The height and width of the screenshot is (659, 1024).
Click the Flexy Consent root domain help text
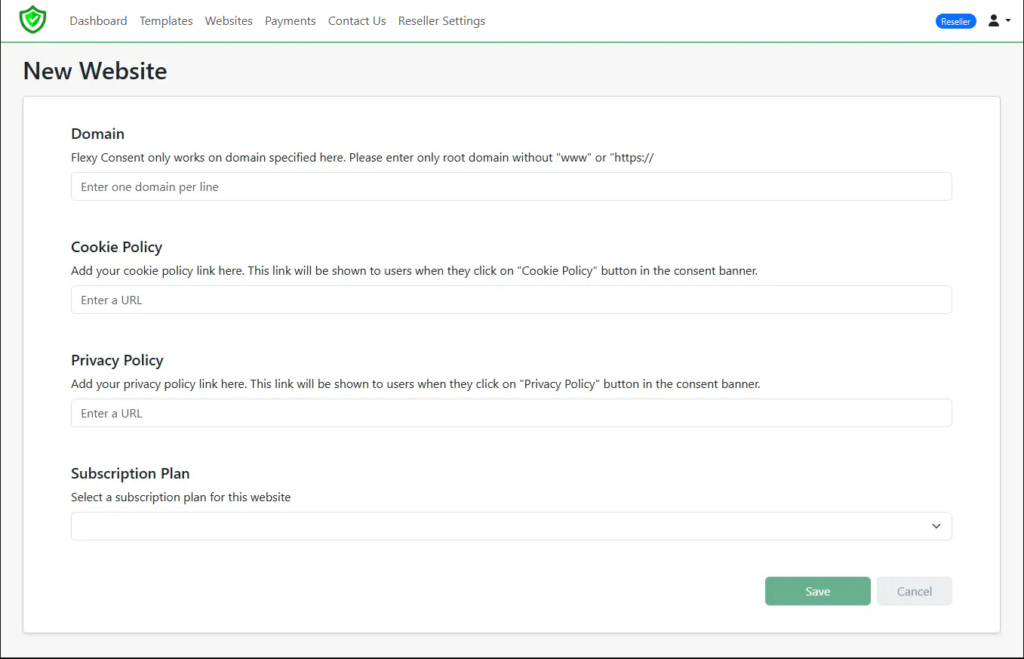362,157
